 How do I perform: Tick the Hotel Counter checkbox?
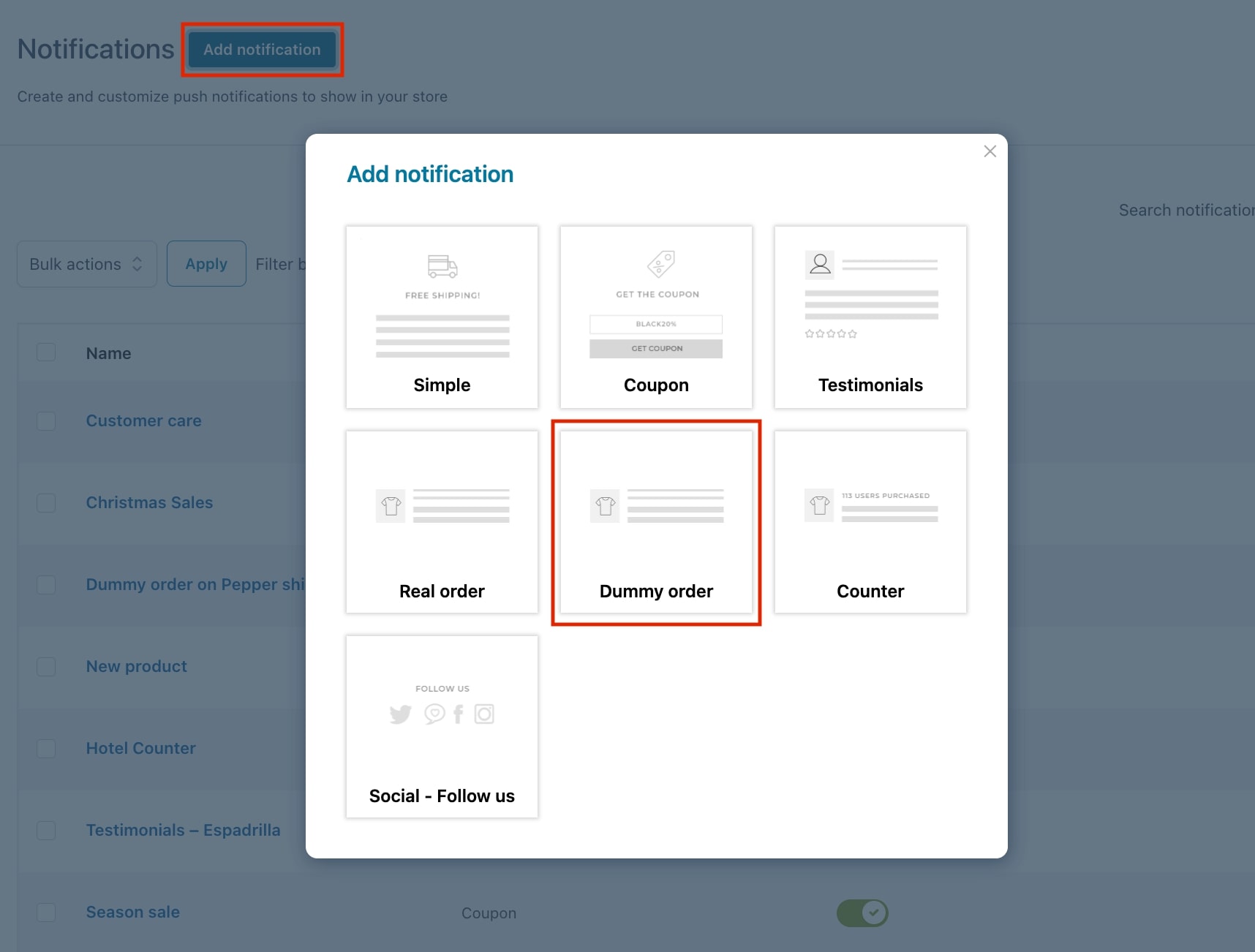(46, 748)
